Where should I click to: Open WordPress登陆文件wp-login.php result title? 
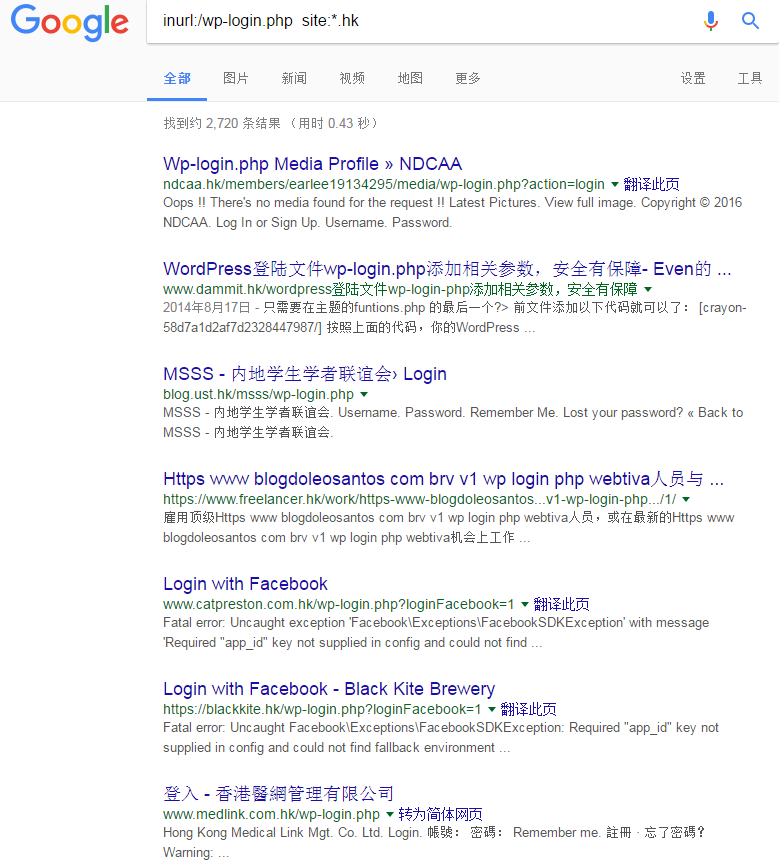click(447, 269)
